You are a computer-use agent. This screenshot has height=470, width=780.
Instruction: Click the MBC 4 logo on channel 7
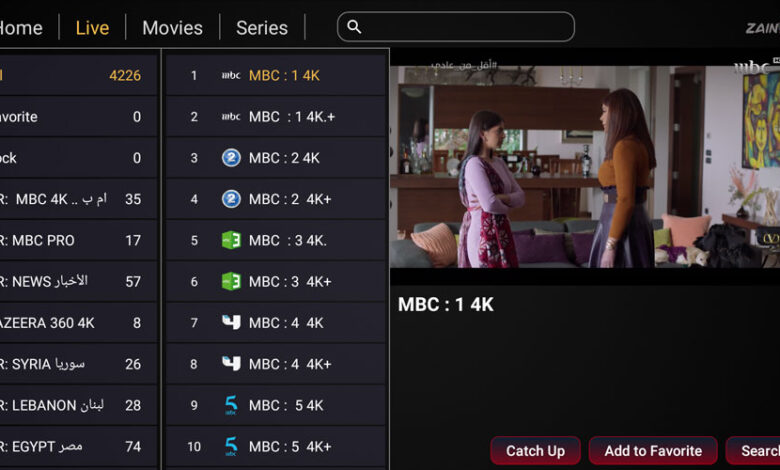[231, 322]
